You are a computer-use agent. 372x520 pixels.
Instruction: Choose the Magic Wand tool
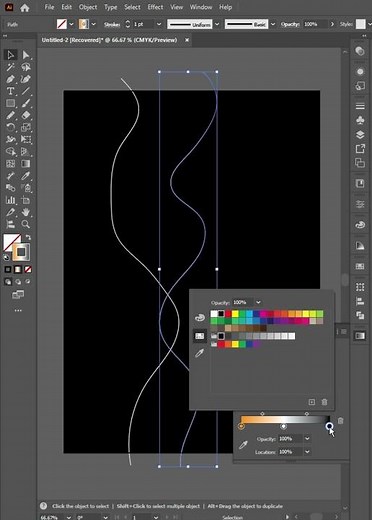coord(11,67)
